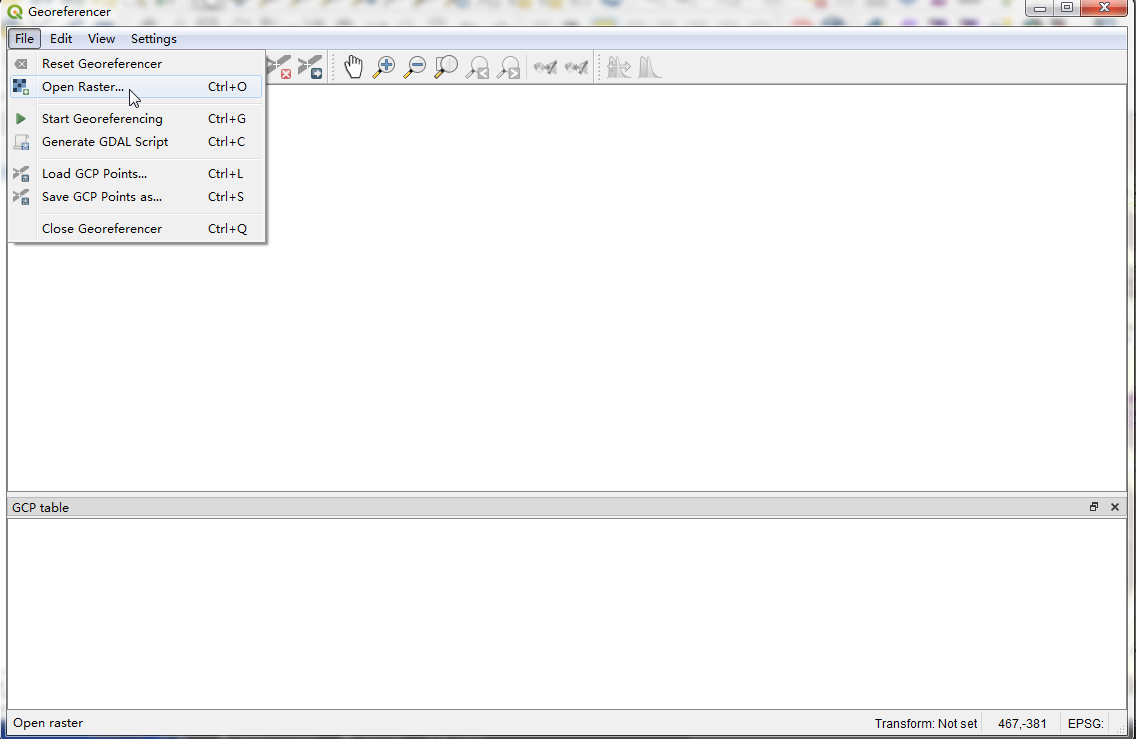Click the 467,-381 coordinate readout
1136x739 pixels.
(1022, 724)
